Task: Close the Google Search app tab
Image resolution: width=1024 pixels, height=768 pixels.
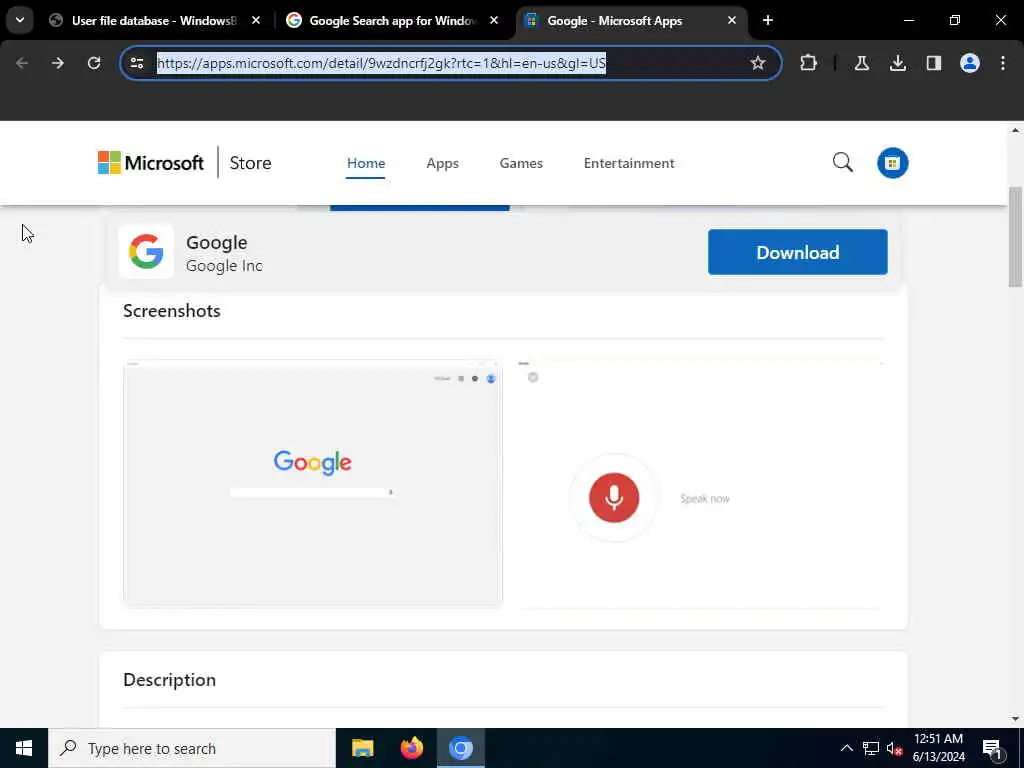Action: click(x=494, y=21)
